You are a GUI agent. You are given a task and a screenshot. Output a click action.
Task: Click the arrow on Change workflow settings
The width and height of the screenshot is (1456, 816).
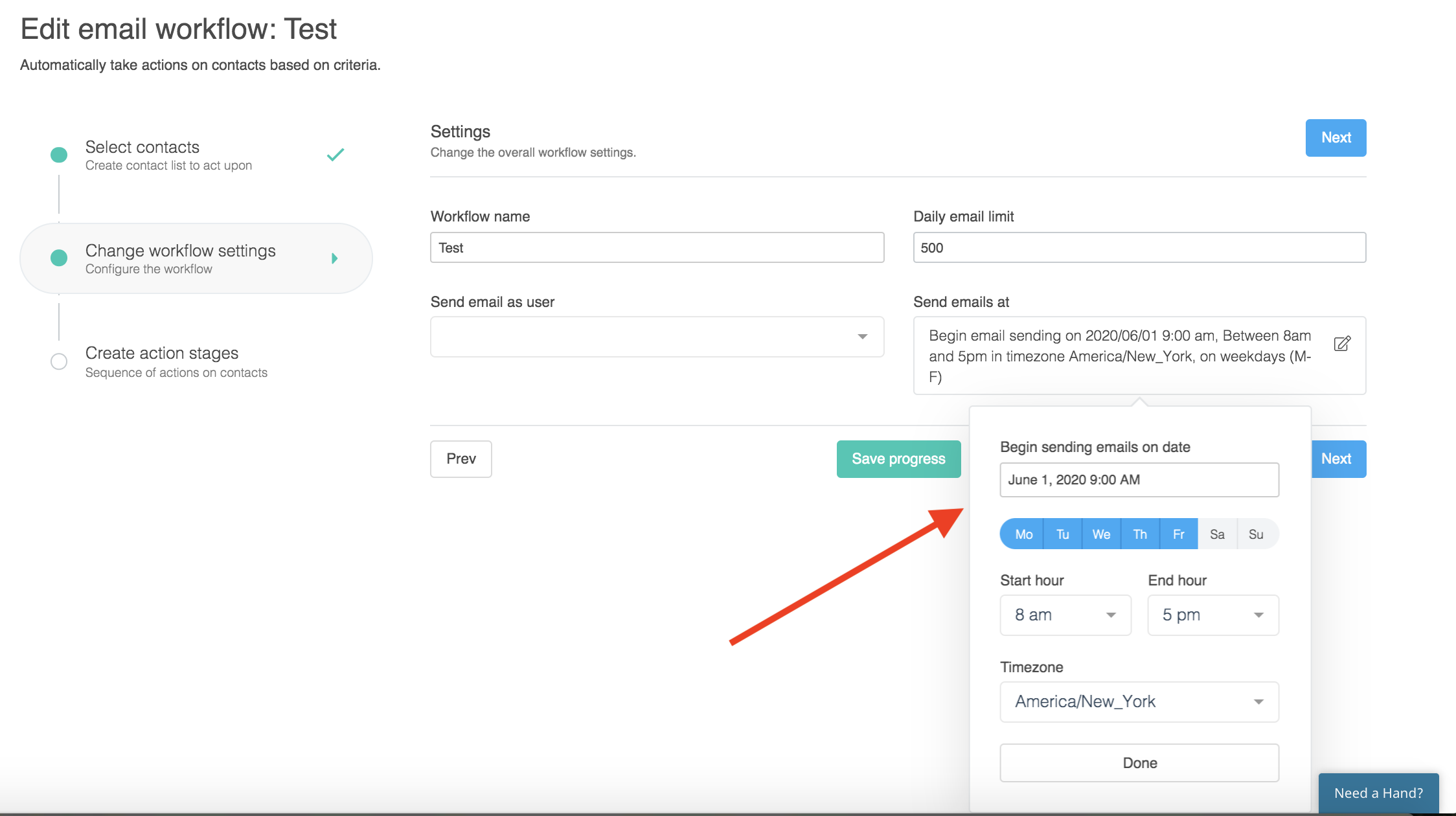(x=334, y=258)
